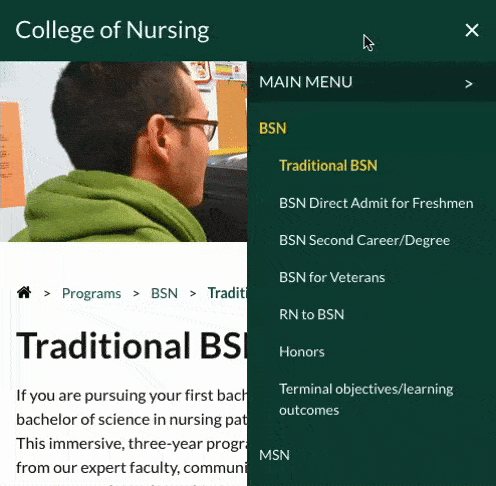Click BSN breadcrumb link
Viewport: 496px width, 486px height.
(164, 293)
